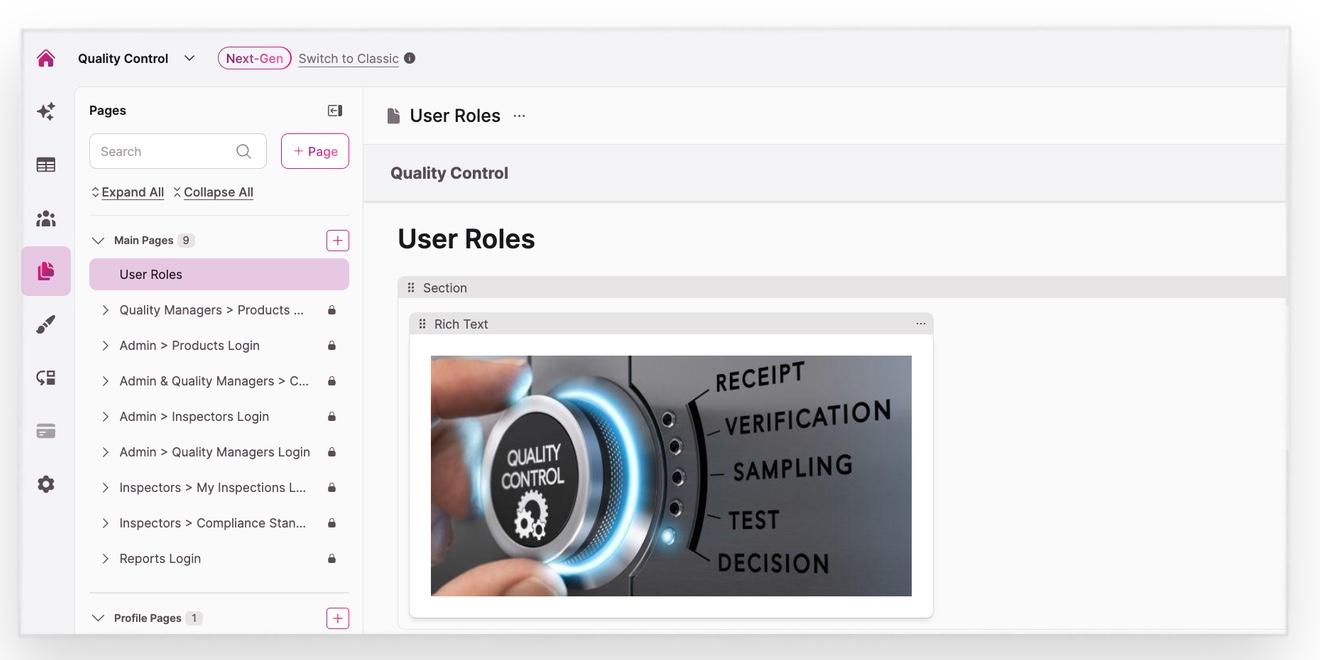Open the Quality Control app dropdown
This screenshot has width=1320, height=660.
point(189,57)
